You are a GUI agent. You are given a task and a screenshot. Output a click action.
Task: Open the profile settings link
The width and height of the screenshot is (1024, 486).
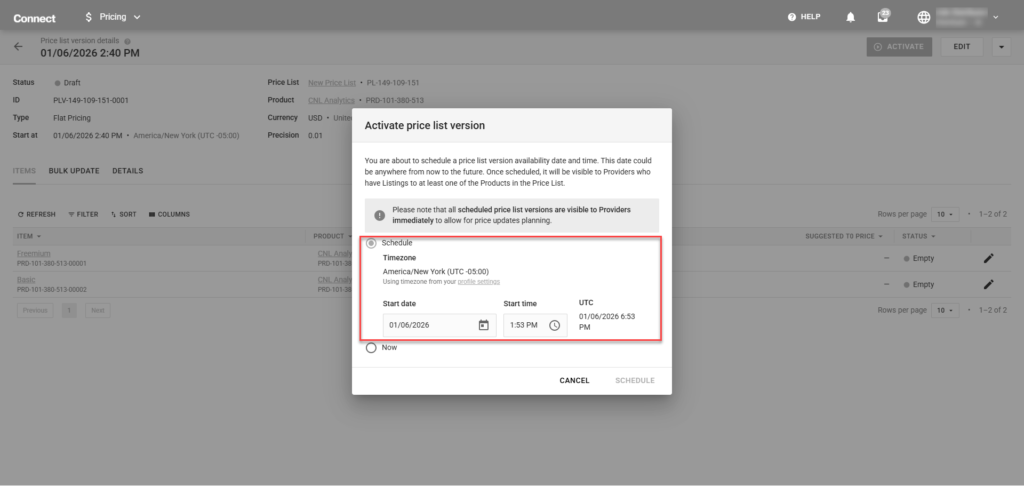pos(479,281)
